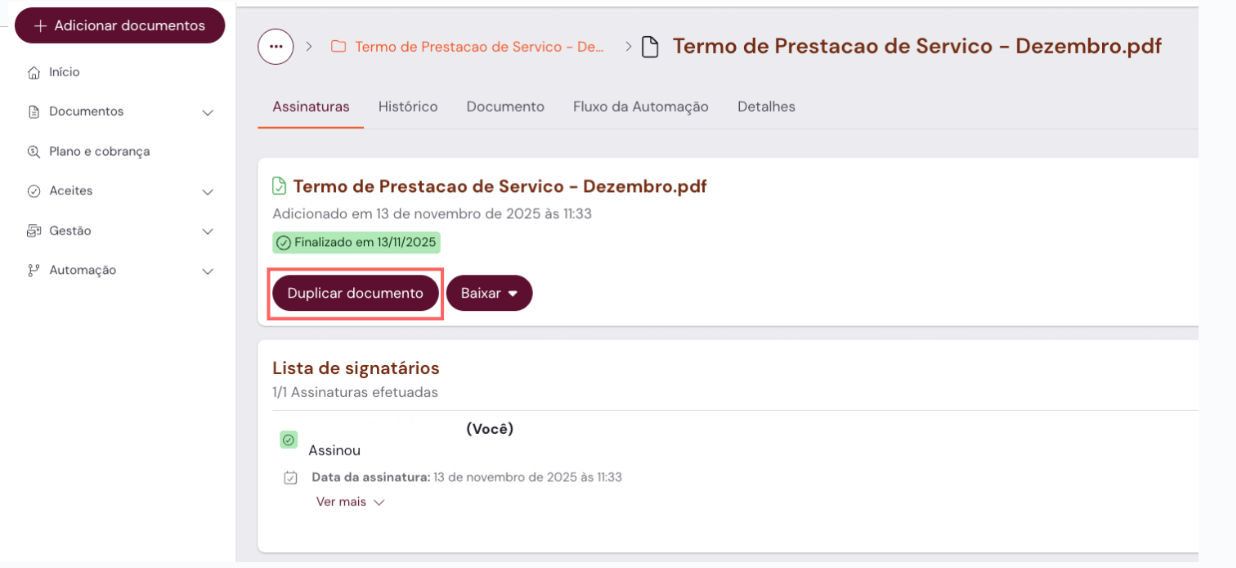Expand the Aceites sidebar section
The image size is (1236, 568).
point(208,192)
